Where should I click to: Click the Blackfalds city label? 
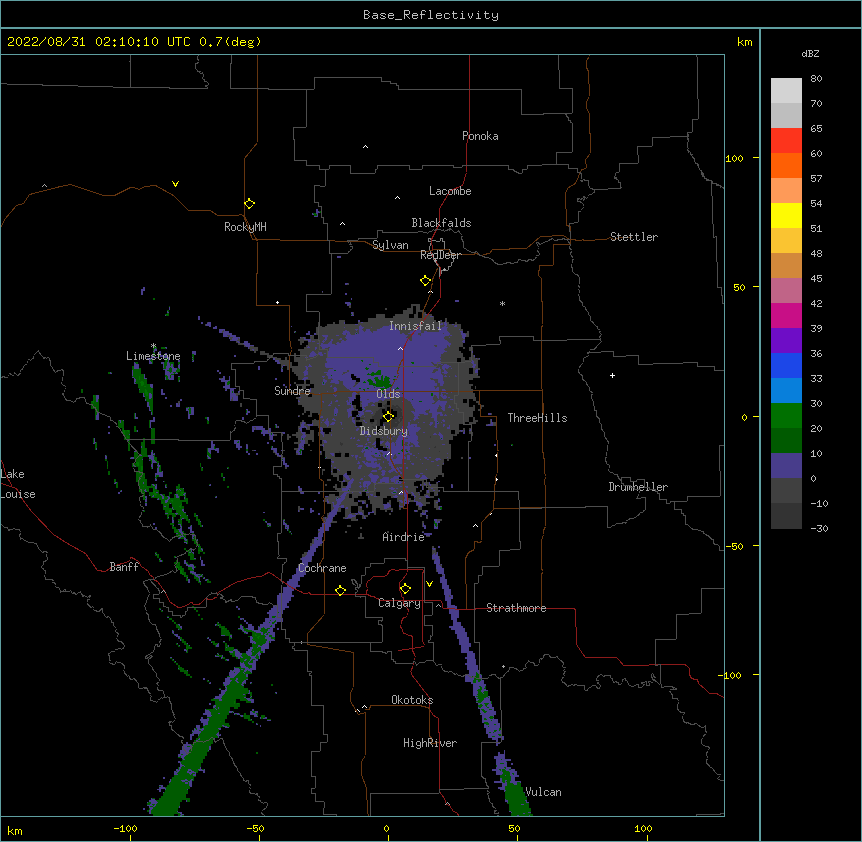(x=441, y=223)
